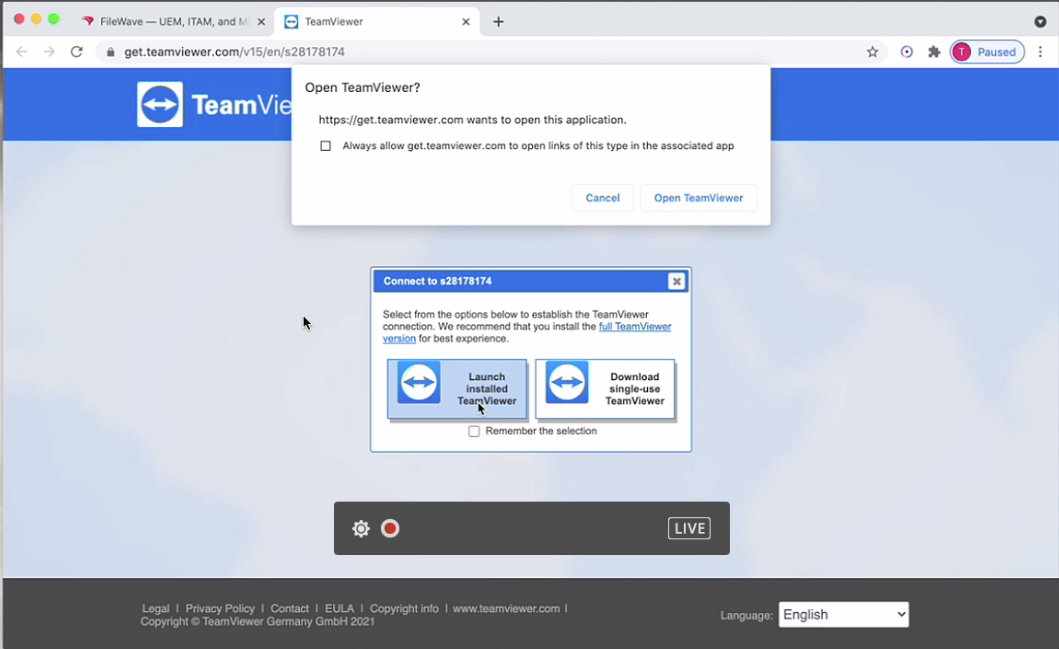Visit www.teamviewer.com footer link
Viewport: 1059px width, 649px height.
pyautogui.click(x=506, y=608)
